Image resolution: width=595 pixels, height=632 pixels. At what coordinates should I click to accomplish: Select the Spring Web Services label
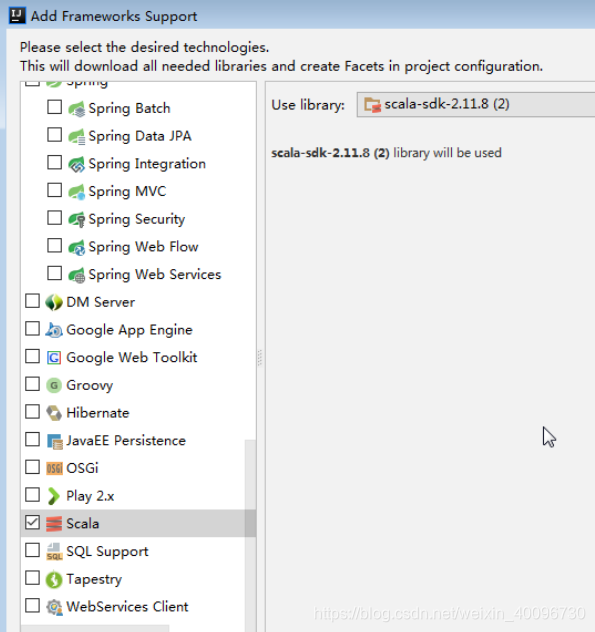coord(155,275)
